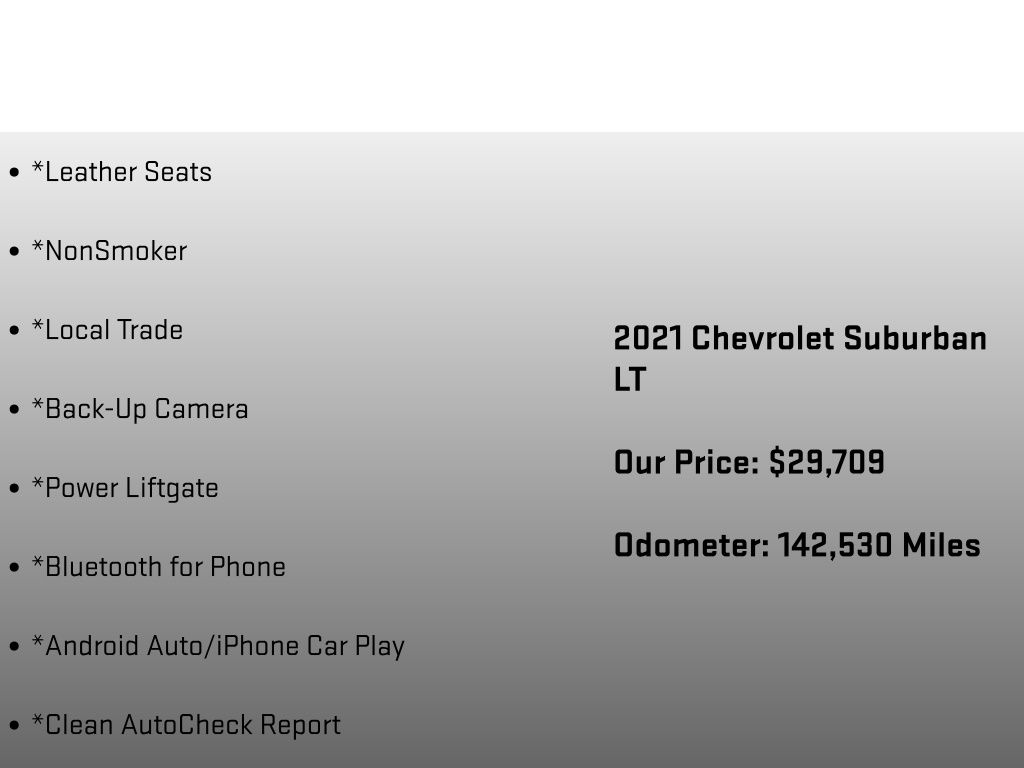Select the Clean AutoCheck Report entry
1024x768 pixels.
point(187,726)
